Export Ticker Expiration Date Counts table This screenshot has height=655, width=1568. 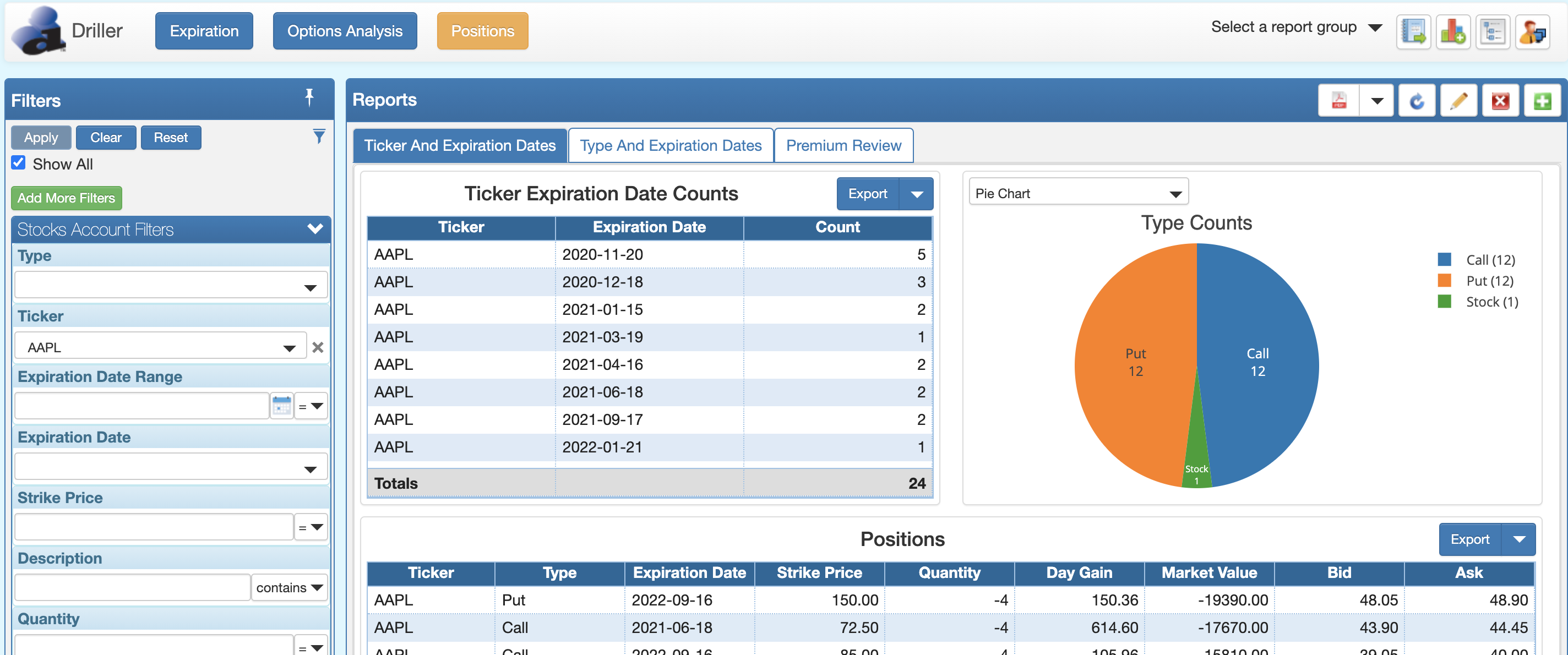click(867, 194)
